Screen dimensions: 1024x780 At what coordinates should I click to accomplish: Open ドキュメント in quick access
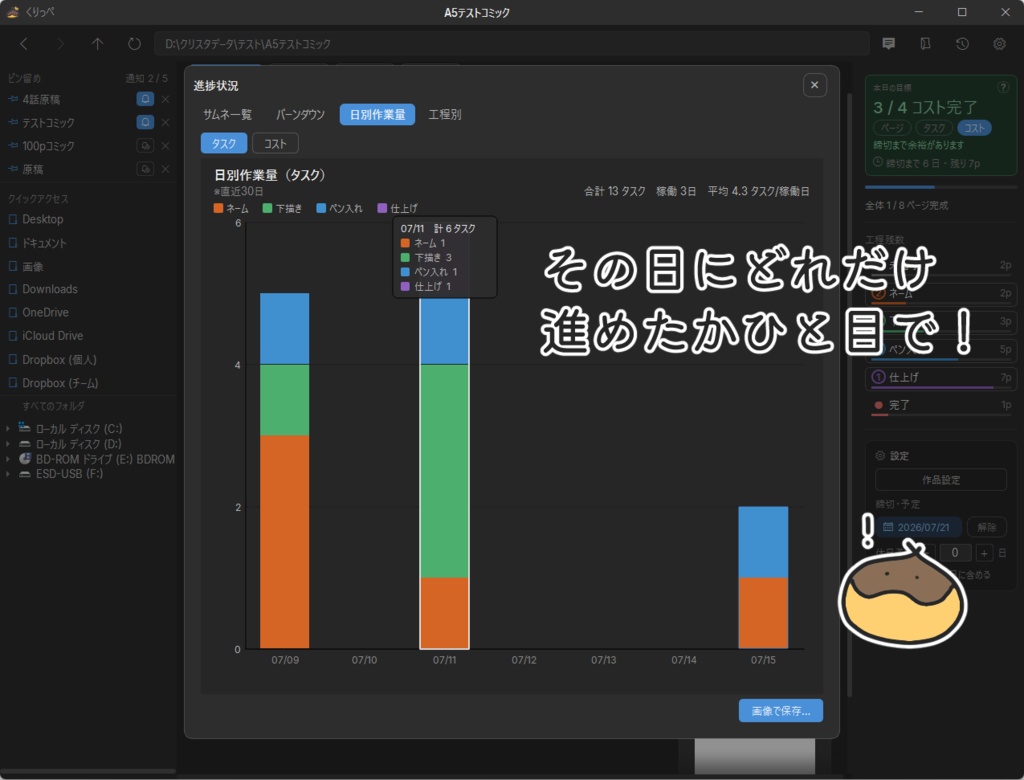coord(44,243)
